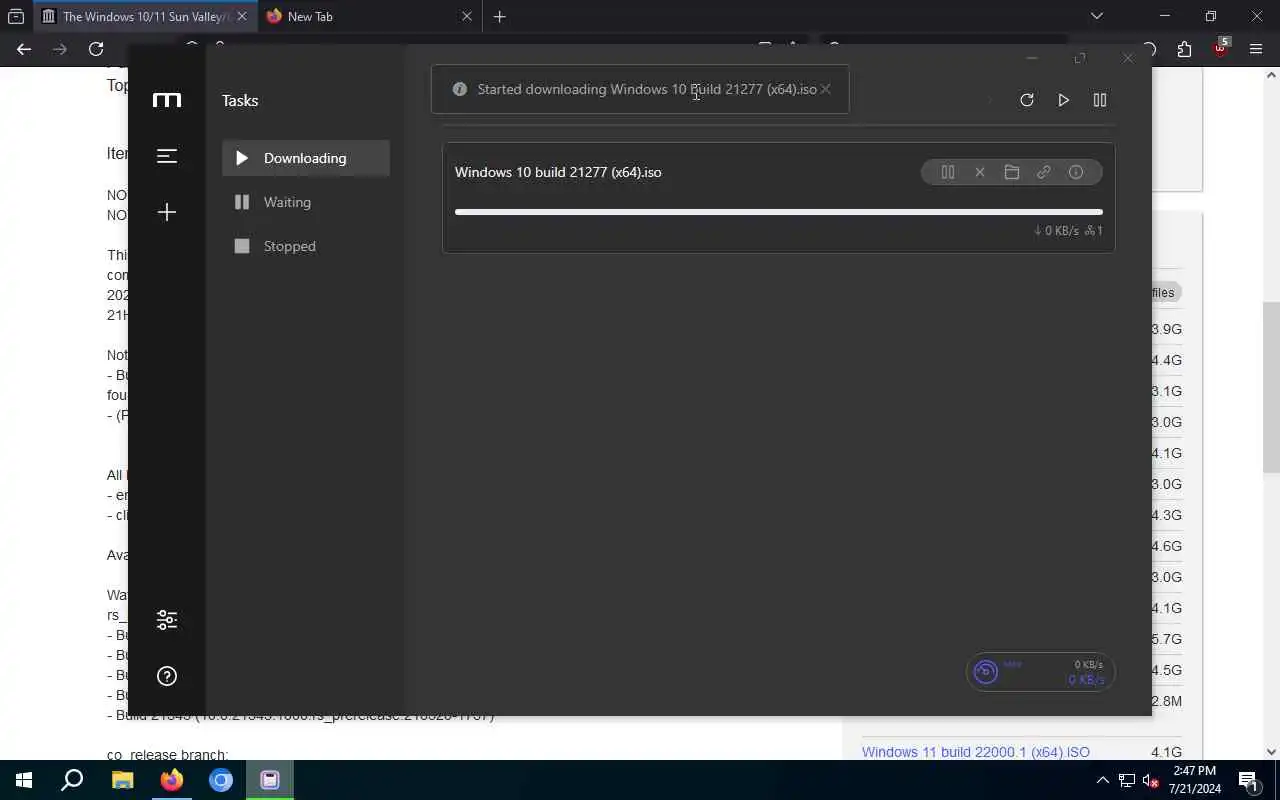Click the scrollbar down arrow in Firefox

(x=1272, y=752)
